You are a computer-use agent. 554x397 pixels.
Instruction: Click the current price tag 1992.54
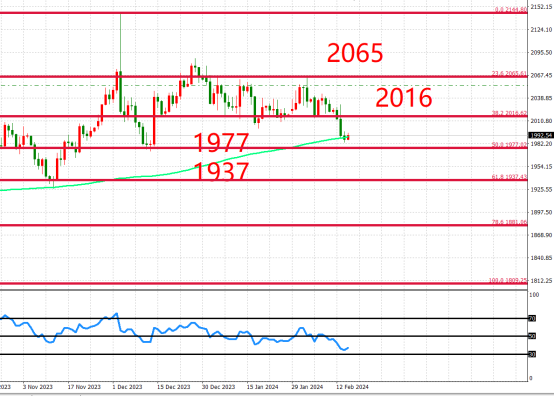pyautogui.click(x=541, y=135)
